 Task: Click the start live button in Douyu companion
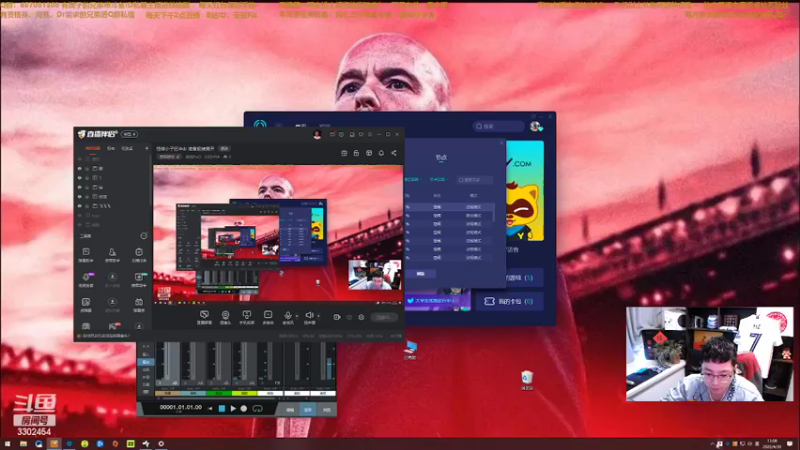[x=384, y=317]
